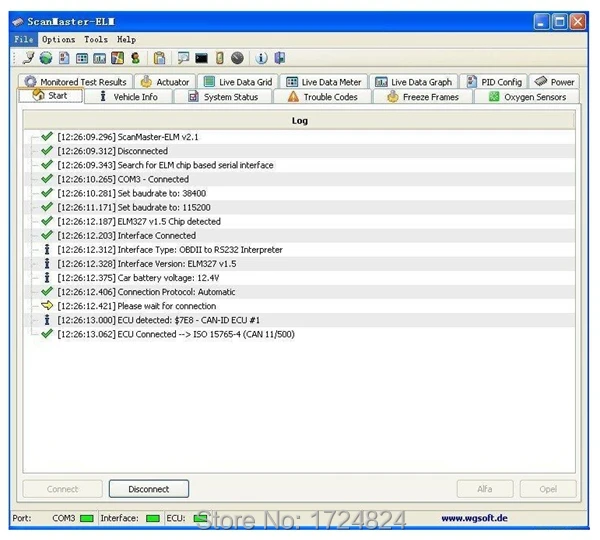Open the File menu
The height and width of the screenshot is (540, 600).
tap(24, 39)
